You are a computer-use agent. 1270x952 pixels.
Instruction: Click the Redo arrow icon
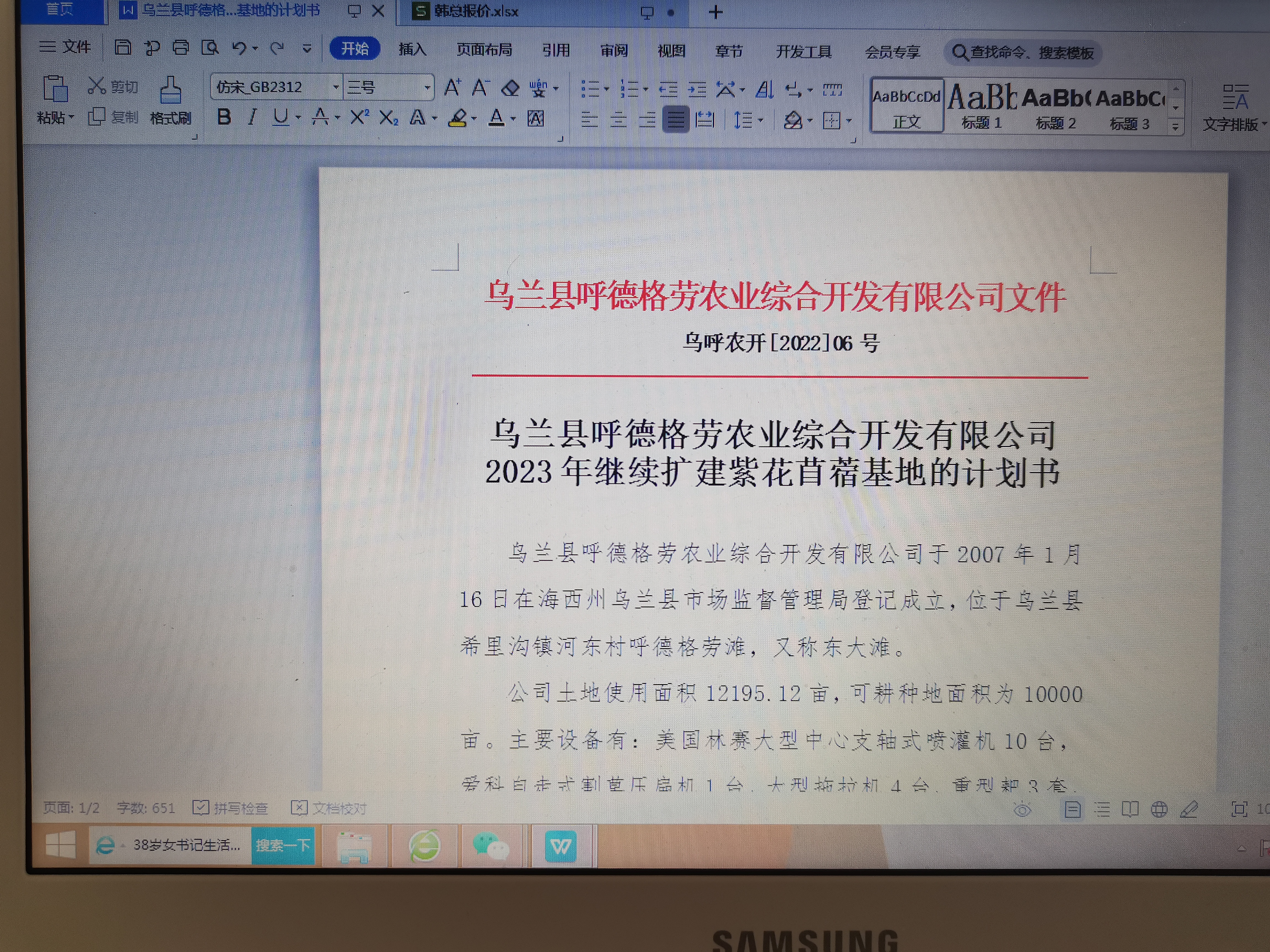coord(277,48)
